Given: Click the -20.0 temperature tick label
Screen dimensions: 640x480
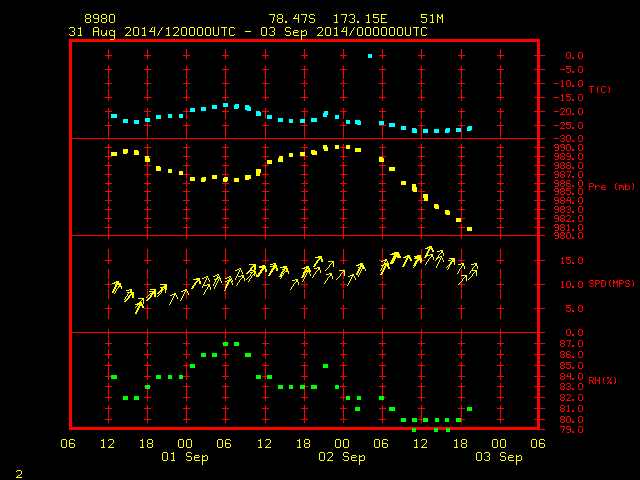Looking at the screenshot, I should pos(569,111).
